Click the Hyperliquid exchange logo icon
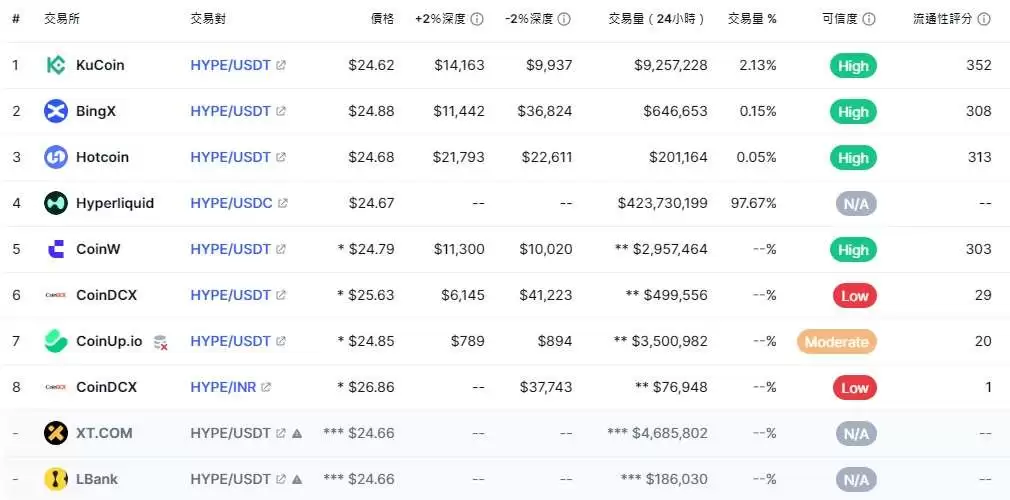Viewport: 1010px width, 500px height. (x=56, y=204)
